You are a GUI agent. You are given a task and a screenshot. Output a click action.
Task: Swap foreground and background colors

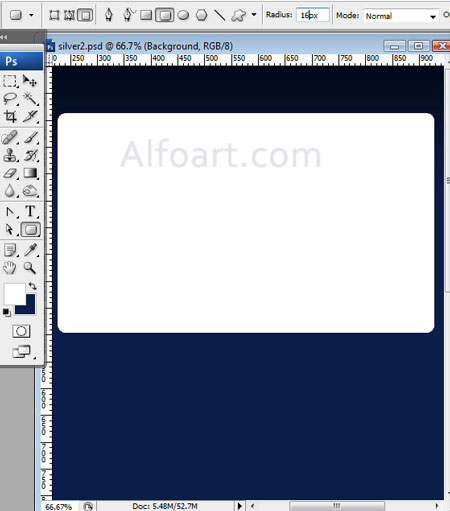pyautogui.click(x=32, y=286)
